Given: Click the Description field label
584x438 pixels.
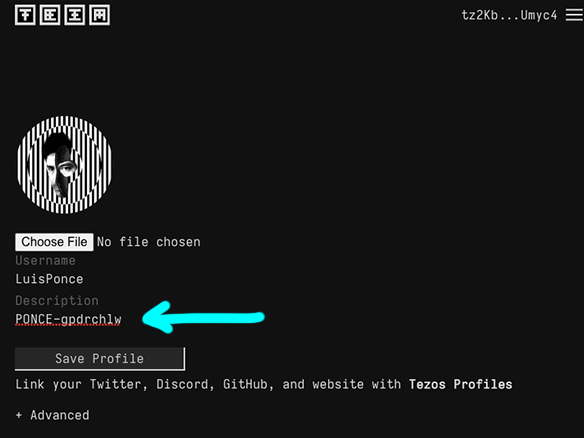Looking at the screenshot, I should [x=57, y=301].
